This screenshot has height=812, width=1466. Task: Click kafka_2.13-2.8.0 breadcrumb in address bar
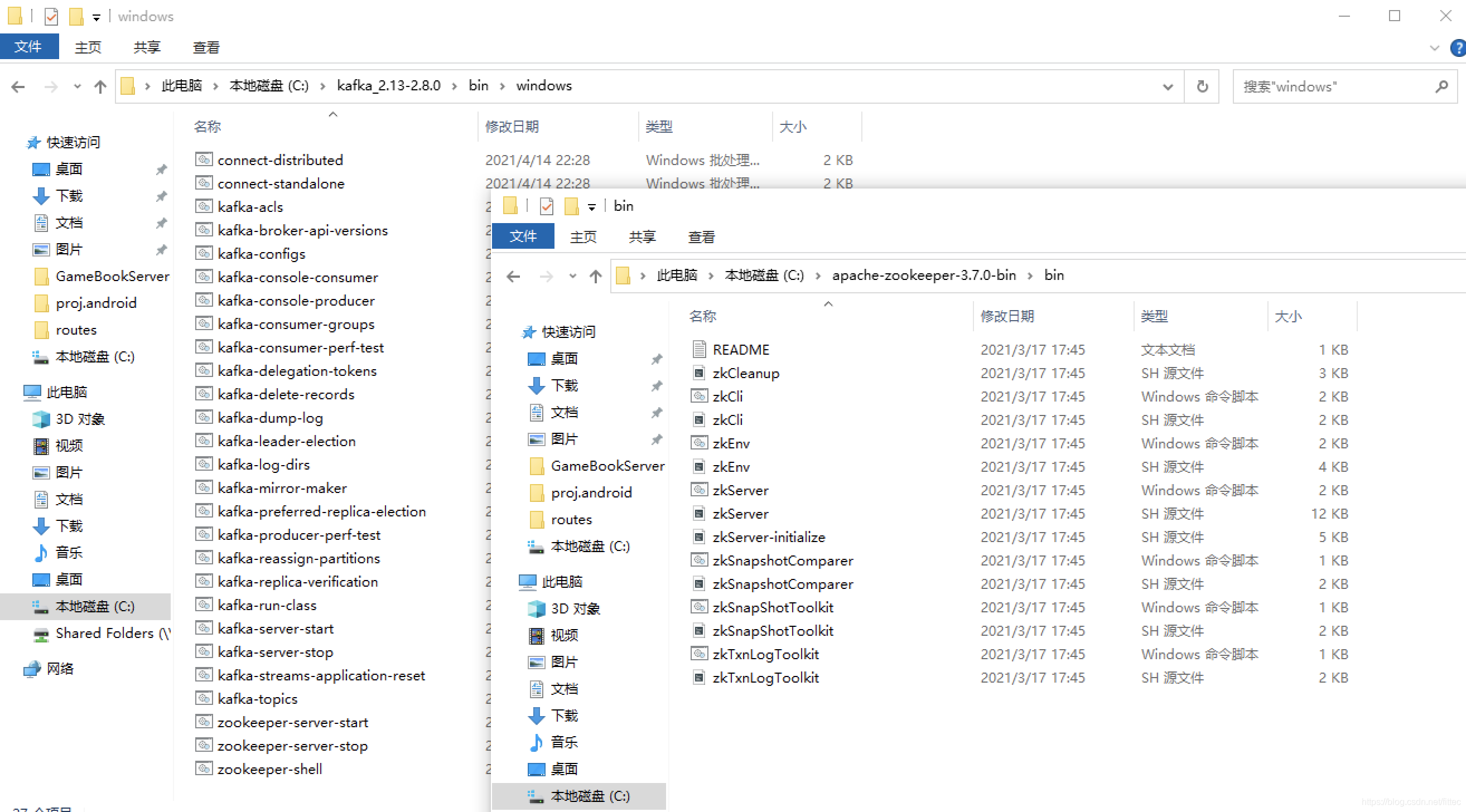click(389, 85)
